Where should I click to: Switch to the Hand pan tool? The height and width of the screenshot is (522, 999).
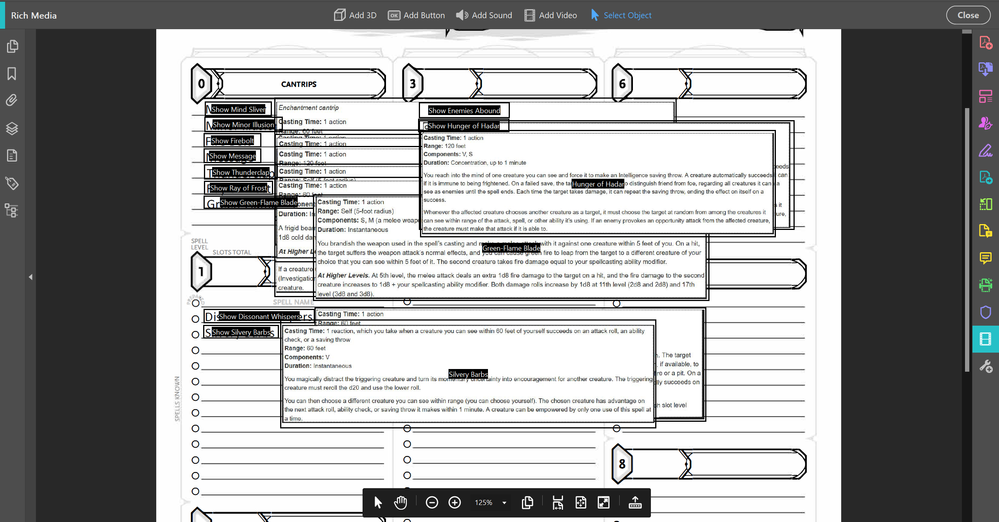(400, 503)
